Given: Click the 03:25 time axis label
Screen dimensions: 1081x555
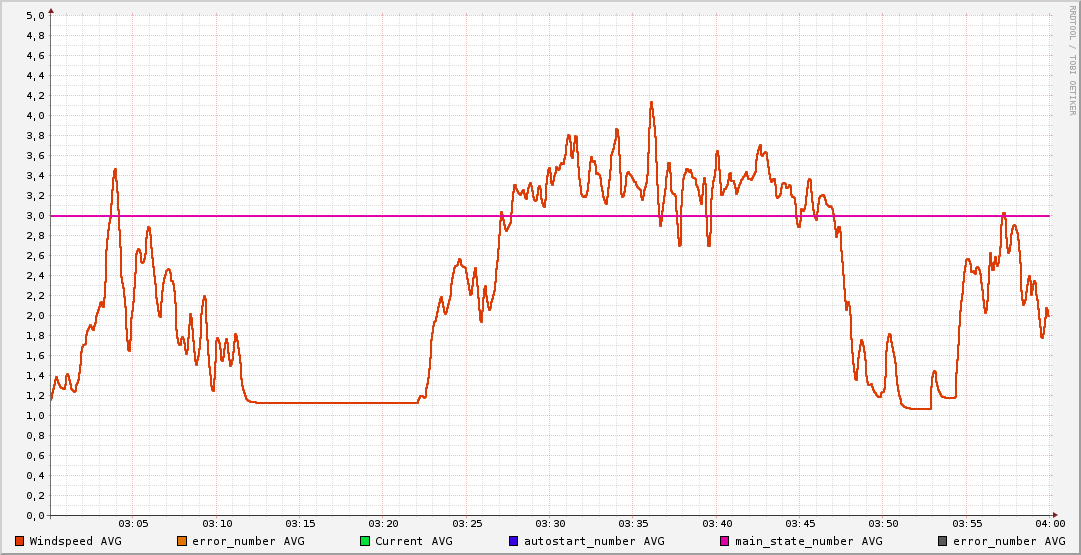Looking at the screenshot, I should [x=467, y=525].
